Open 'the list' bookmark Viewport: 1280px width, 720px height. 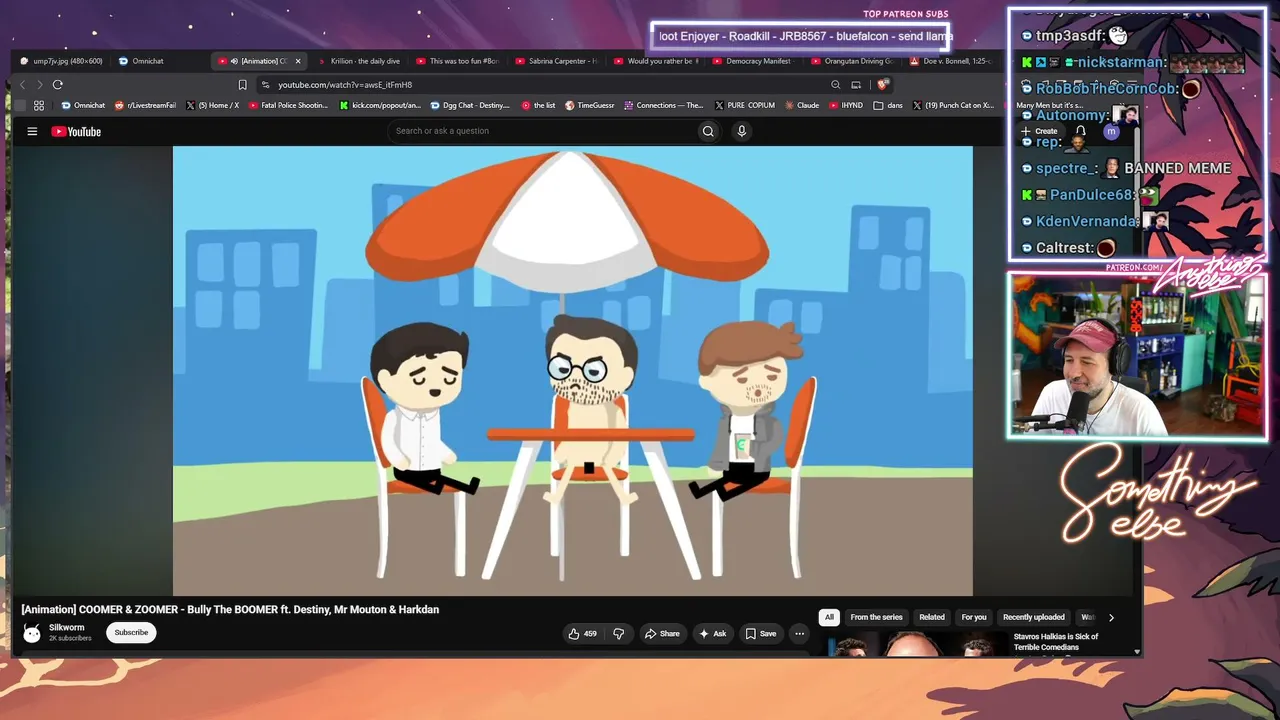538,105
